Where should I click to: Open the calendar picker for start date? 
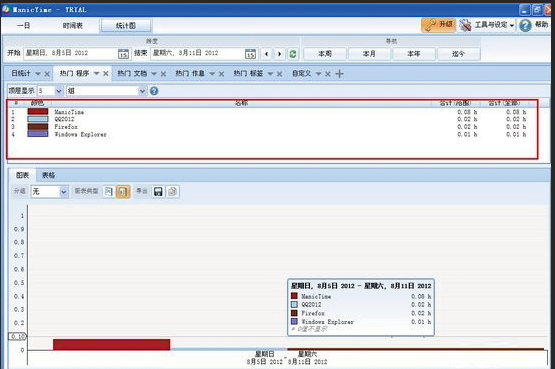[123, 54]
